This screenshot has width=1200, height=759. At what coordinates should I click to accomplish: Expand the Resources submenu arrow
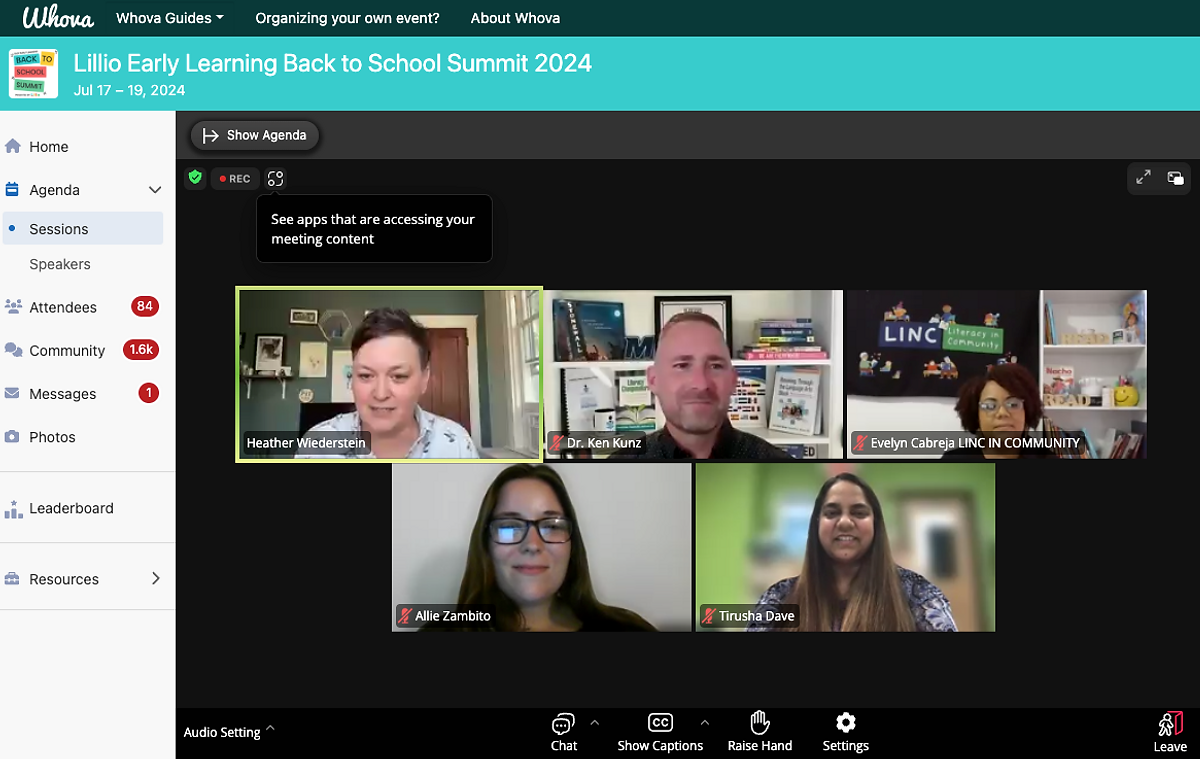click(155, 579)
